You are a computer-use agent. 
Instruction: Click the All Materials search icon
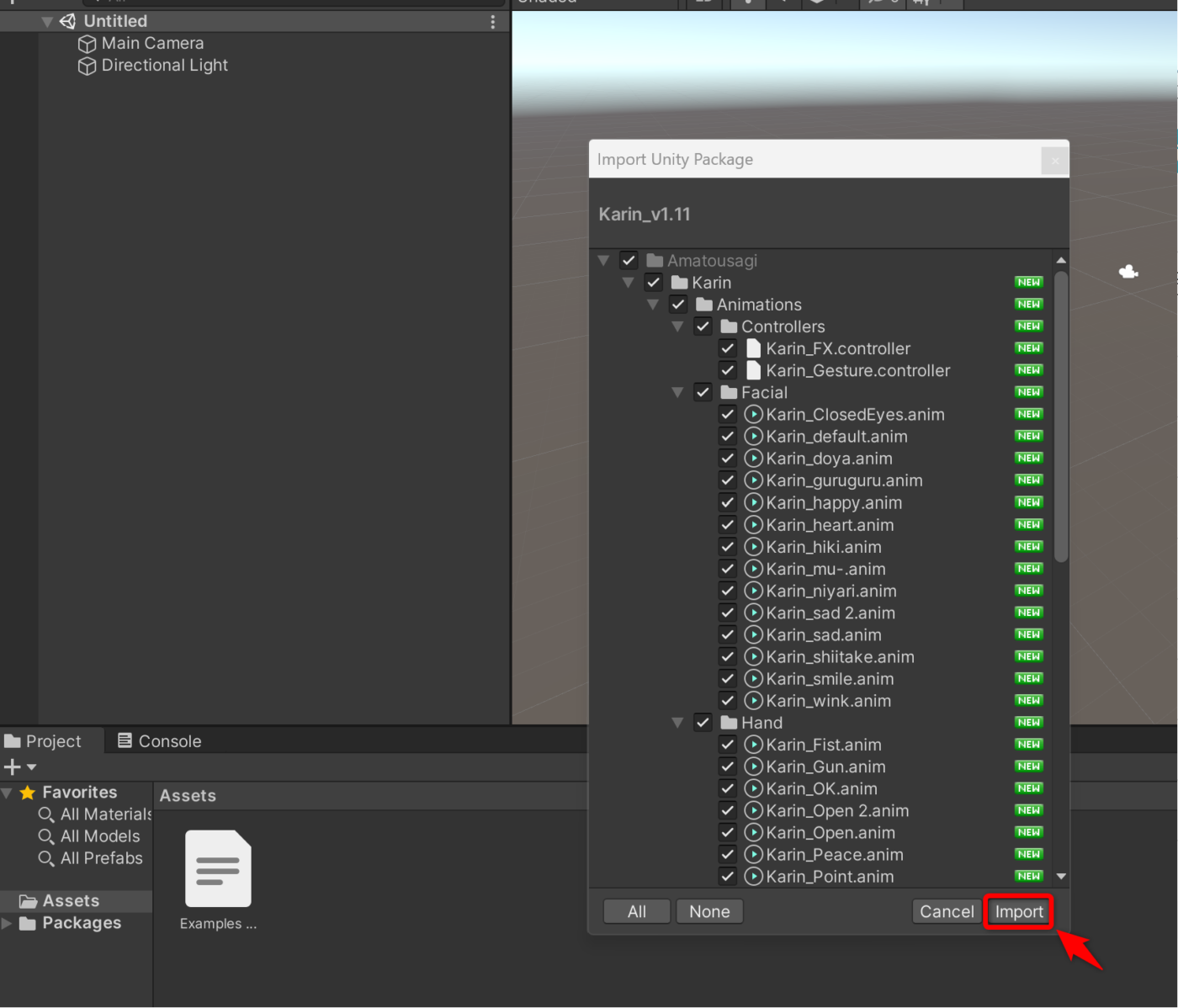(46, 814)
